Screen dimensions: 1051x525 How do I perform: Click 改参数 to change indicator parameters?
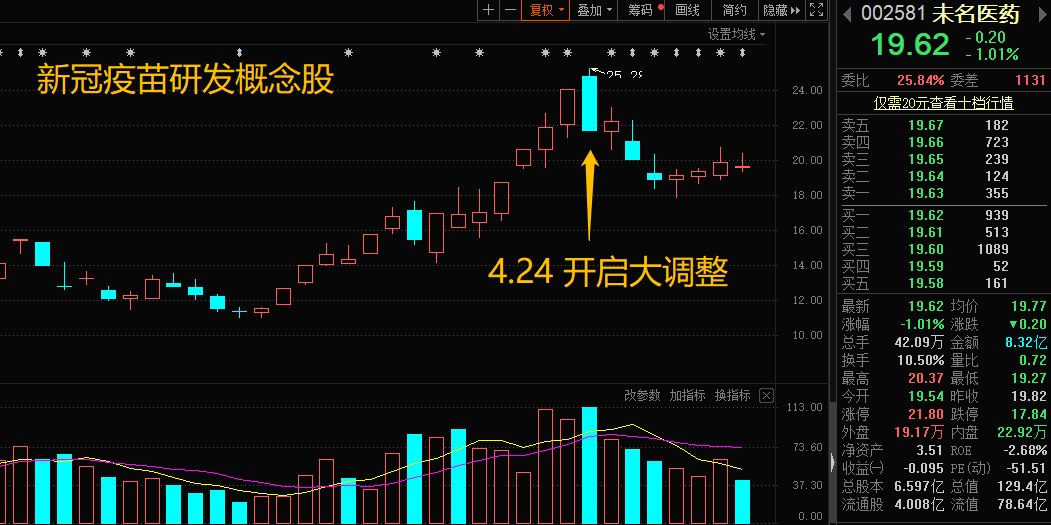642,396
